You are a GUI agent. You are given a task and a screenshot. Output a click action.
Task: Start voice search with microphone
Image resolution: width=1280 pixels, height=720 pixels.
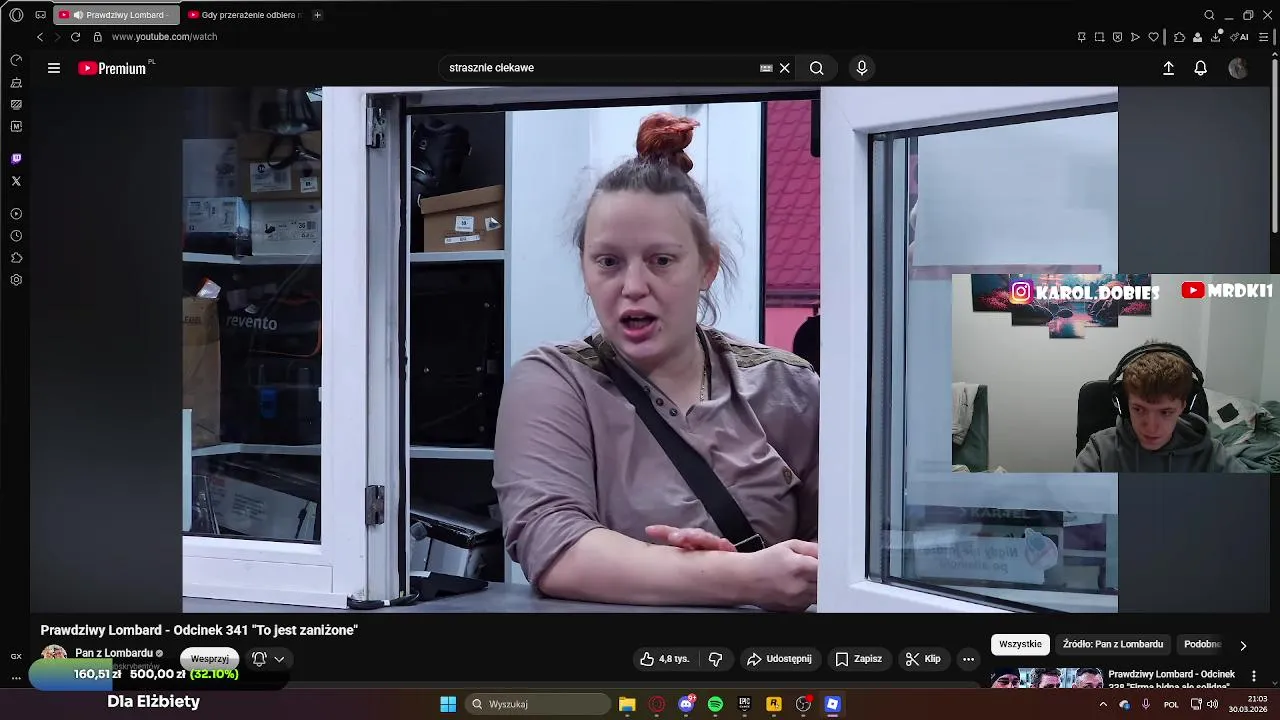click(862, 68)
